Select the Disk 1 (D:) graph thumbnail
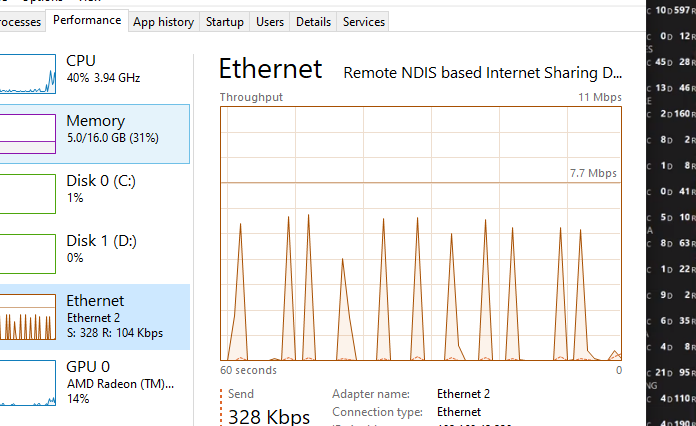The image size is (696, 426). click(28, 254)
